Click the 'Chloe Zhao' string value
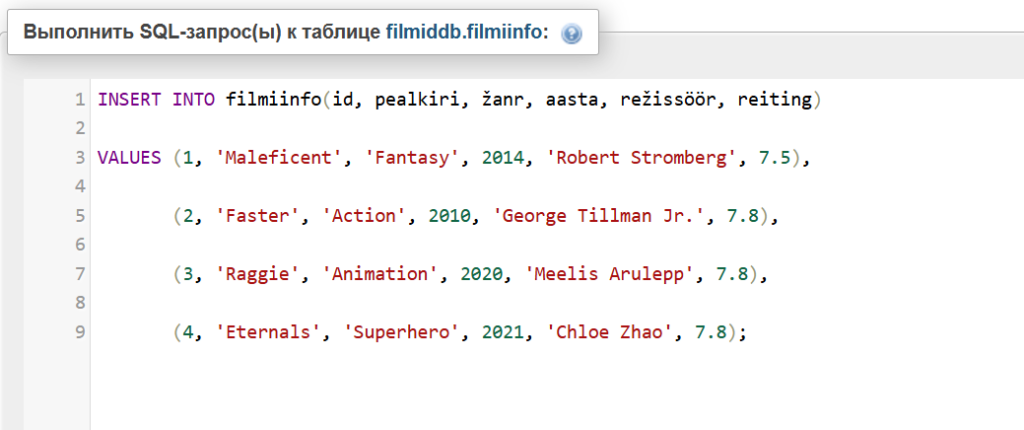1024x430 pixels. (x=612, y=333)
